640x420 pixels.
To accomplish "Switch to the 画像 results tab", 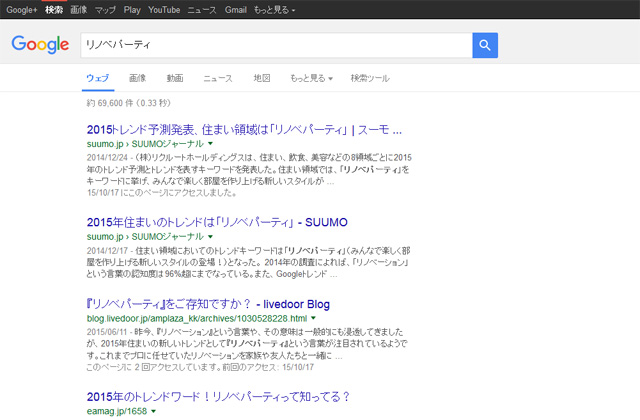I will coord(137,77).
